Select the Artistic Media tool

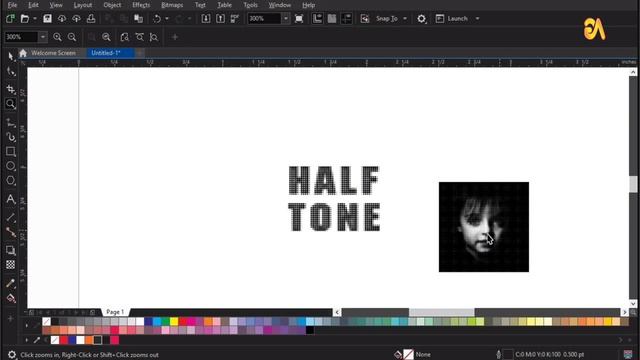click(x=11, y=137)
